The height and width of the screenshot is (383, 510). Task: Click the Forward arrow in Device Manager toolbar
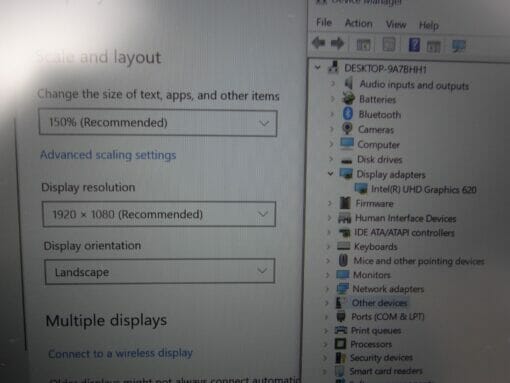point(337,43)
